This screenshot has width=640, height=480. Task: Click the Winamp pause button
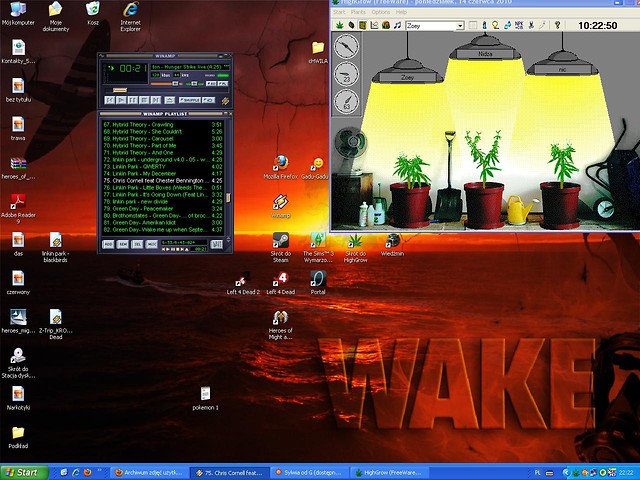133,100
